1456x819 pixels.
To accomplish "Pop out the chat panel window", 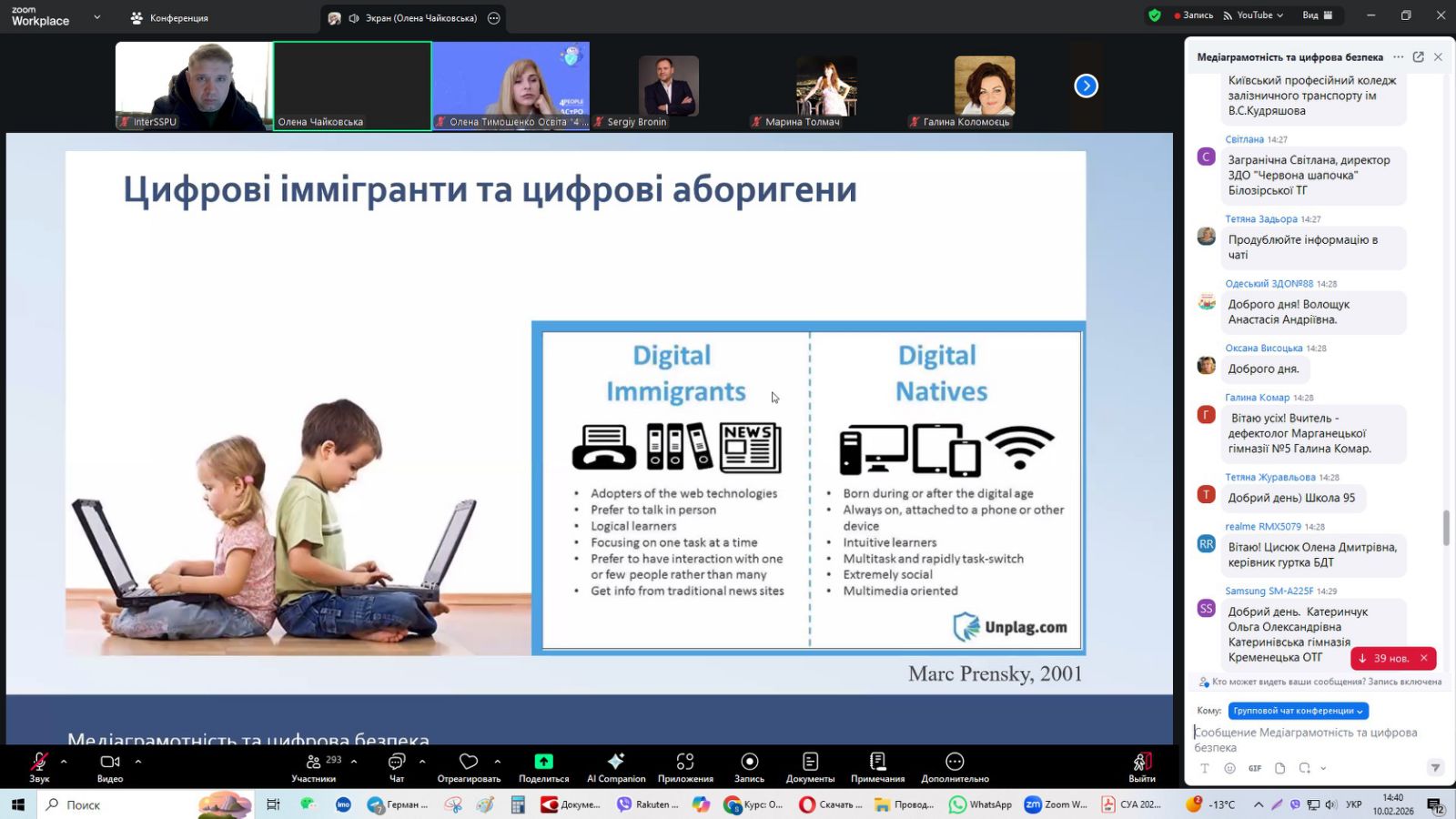I will [1418, 57].
